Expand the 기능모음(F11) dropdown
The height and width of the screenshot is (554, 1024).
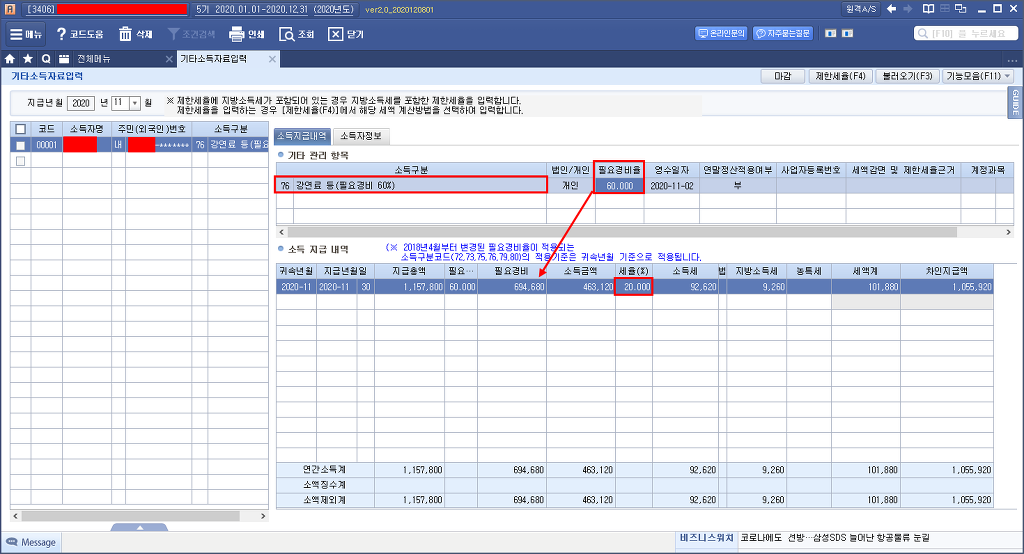click(x=978, y=76)
